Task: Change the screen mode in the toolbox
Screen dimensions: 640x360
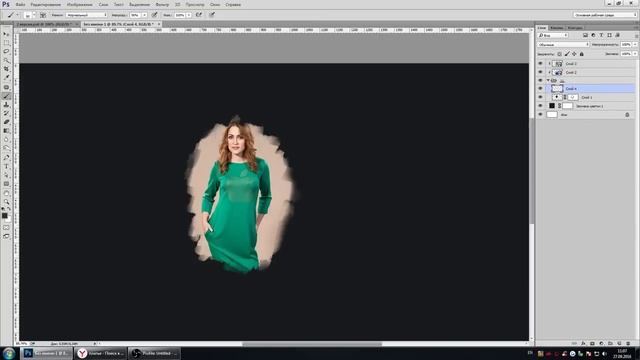Action: tap(6, 236)
